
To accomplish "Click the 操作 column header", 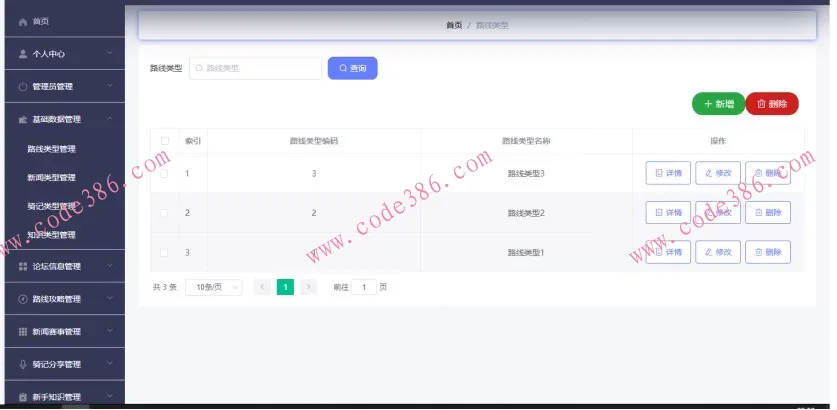I will pos(718,141).
